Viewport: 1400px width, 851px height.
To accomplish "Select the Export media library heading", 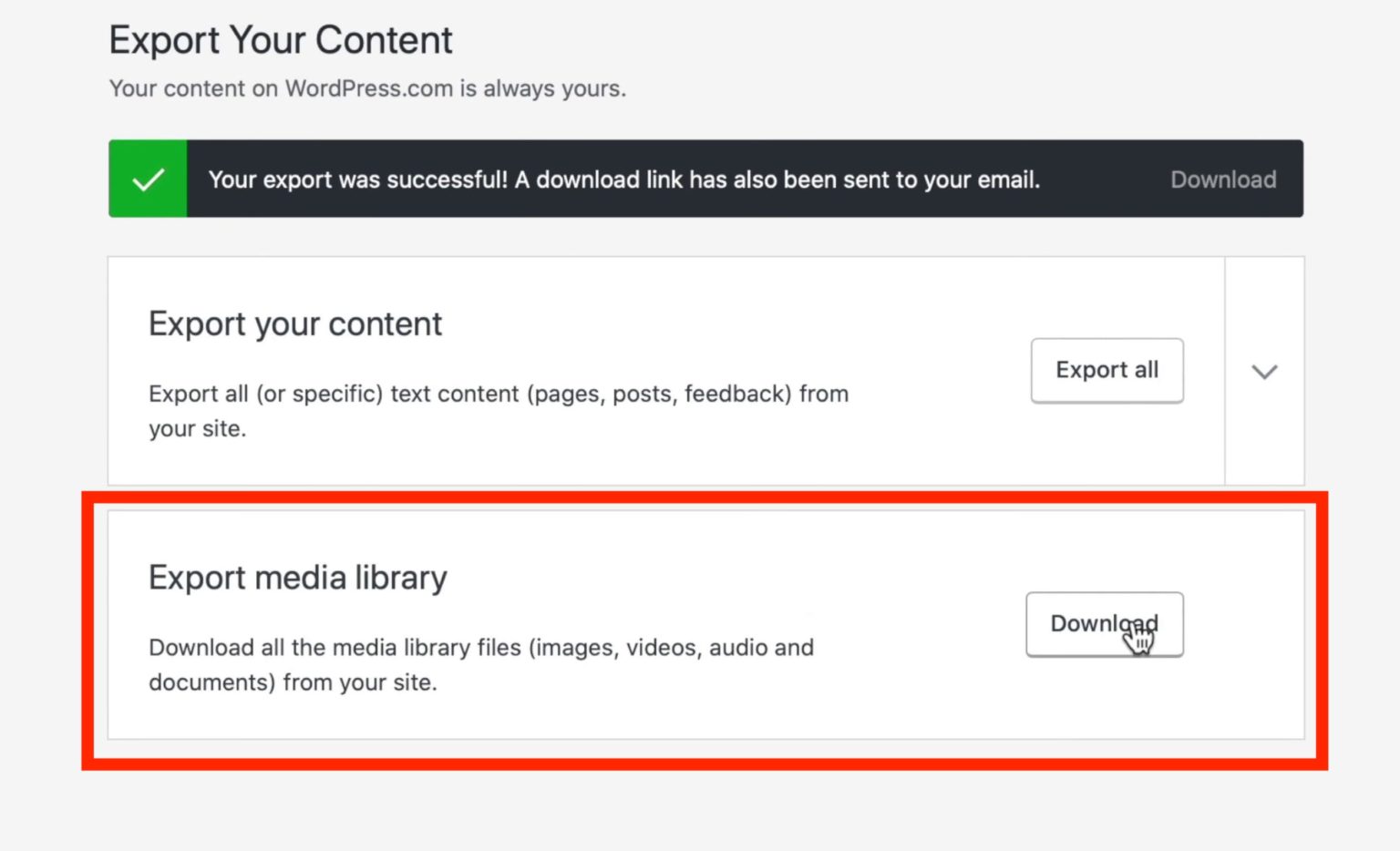I will tap(298, 577).
